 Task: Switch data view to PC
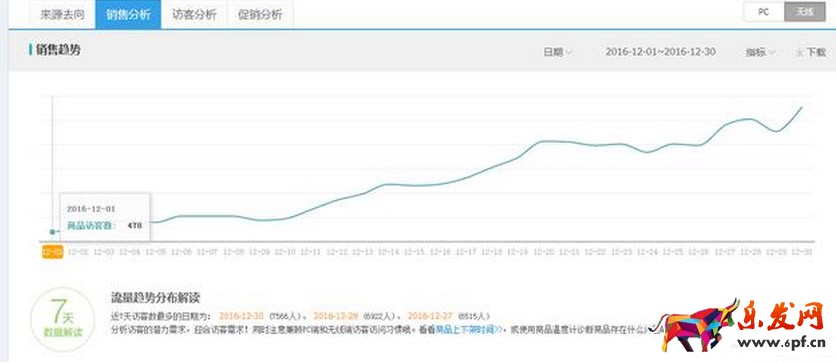click(x=763, y=12)
